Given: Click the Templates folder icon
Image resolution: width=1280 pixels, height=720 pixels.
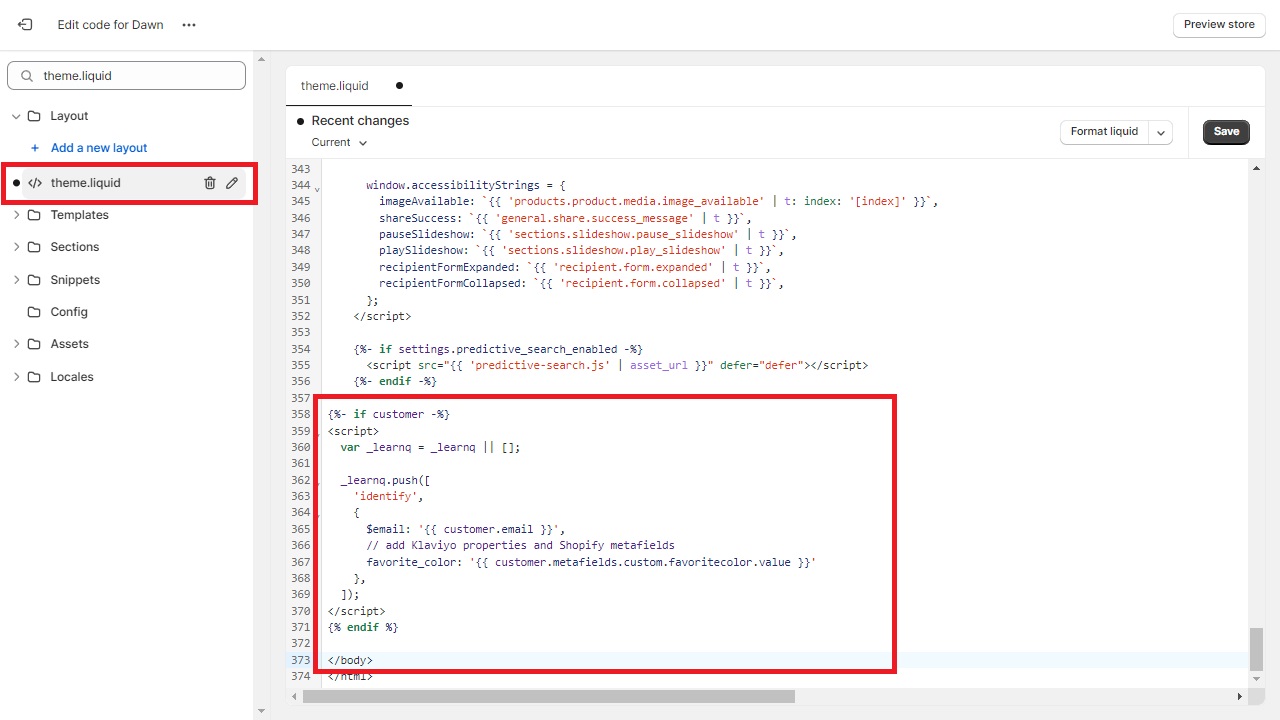Looking at the screenshot, I should coord(35,215).
